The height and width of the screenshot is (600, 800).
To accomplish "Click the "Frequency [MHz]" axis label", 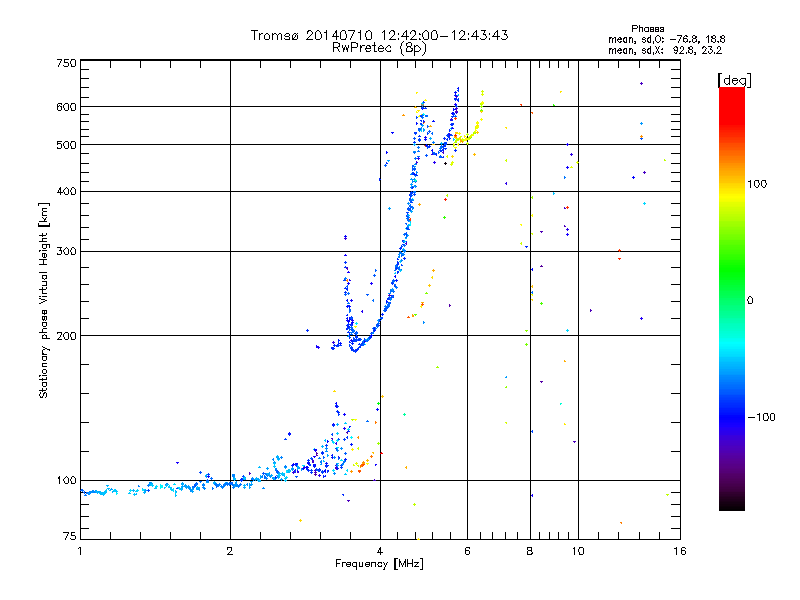I will click(x=379, y=564).
